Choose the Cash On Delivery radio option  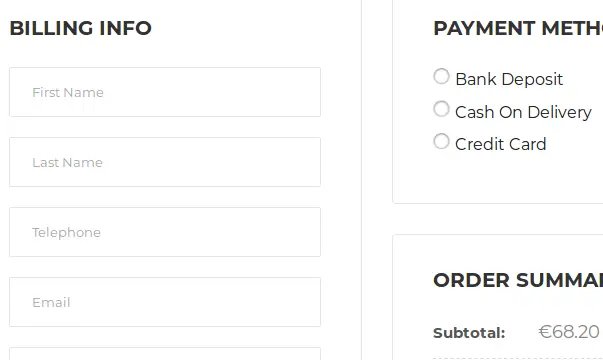click(441, 109)
